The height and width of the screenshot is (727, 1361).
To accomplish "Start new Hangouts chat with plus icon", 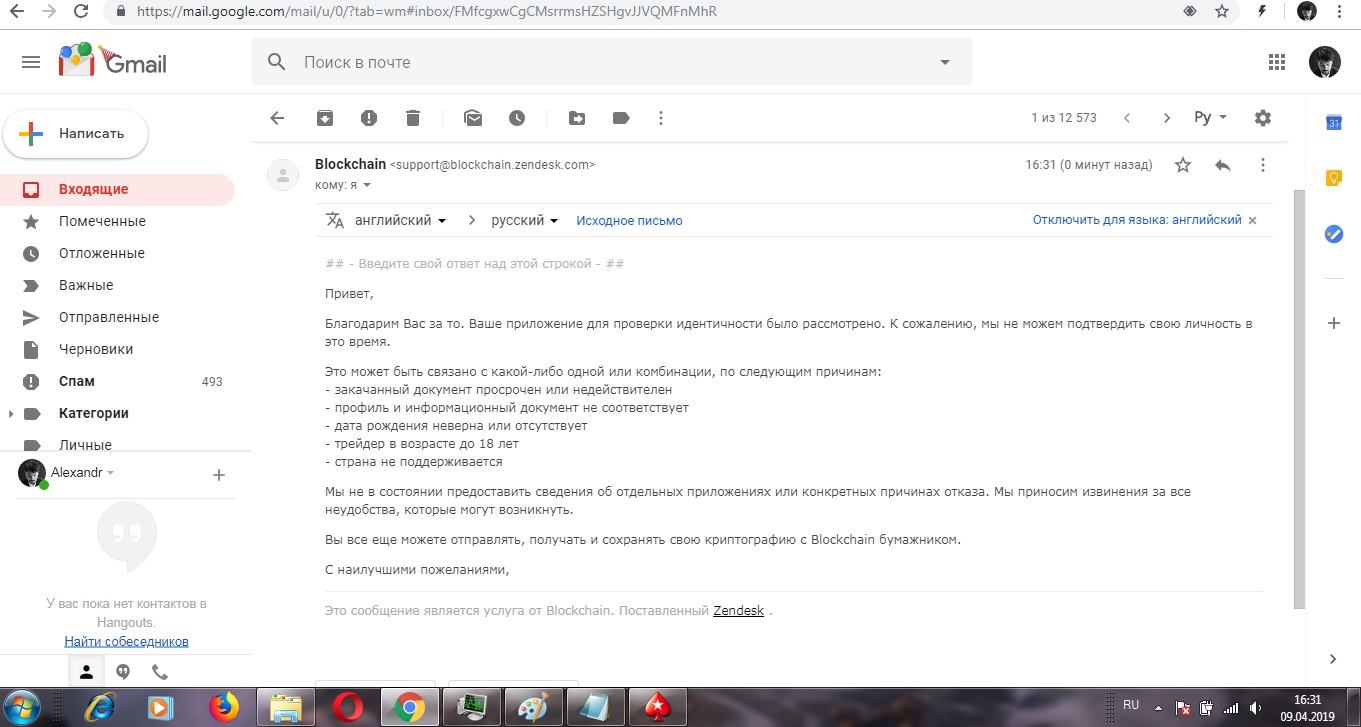I will [219, 475].
